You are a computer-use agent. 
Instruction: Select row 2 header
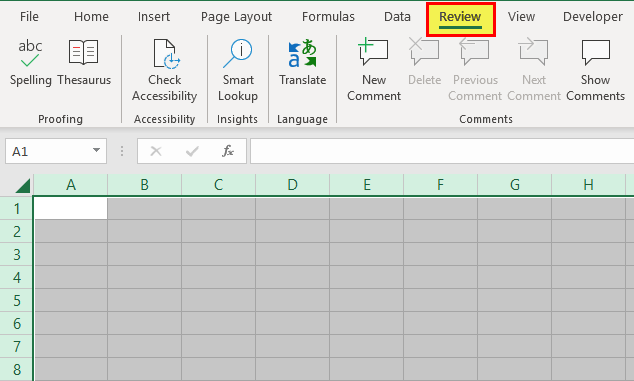pyautogui.click(x=16, y=231)
